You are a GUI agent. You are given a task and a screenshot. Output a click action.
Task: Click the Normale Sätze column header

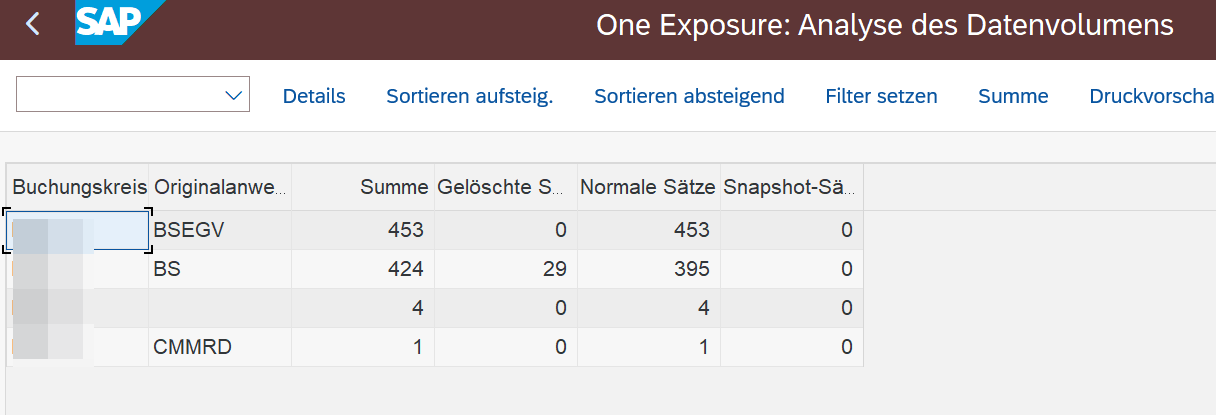tap(647, 187)
